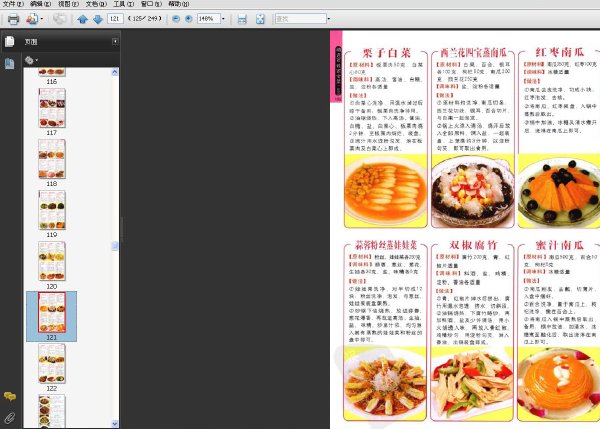600x429 pixels.
Task: Select the page 117 thumbnail
Action: coord(52,108)
